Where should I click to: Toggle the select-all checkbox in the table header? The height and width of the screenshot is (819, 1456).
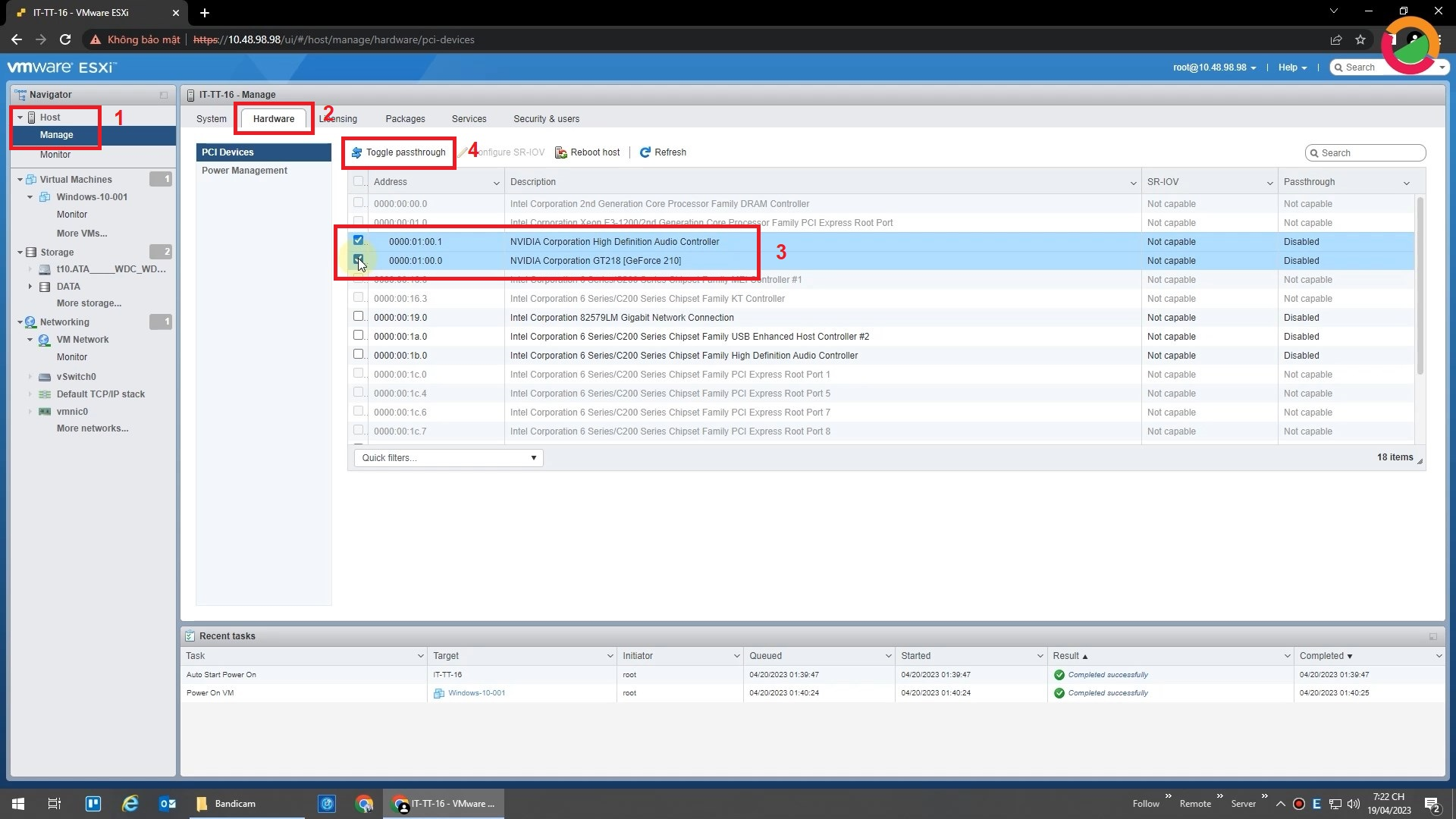(357, 181)
